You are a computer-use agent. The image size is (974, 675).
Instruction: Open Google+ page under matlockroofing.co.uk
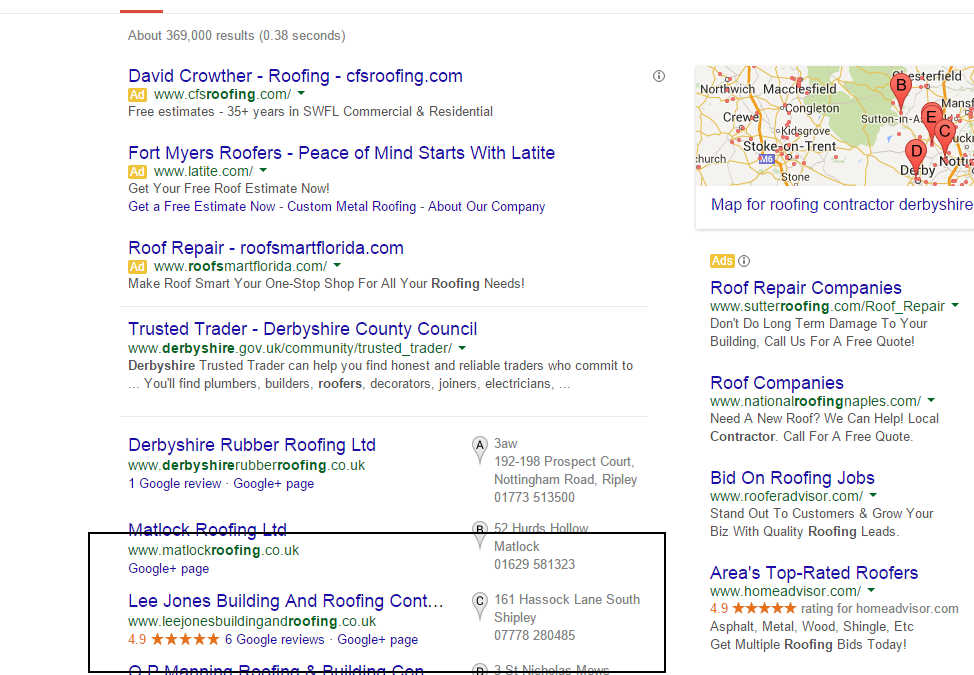coord(169,569)
